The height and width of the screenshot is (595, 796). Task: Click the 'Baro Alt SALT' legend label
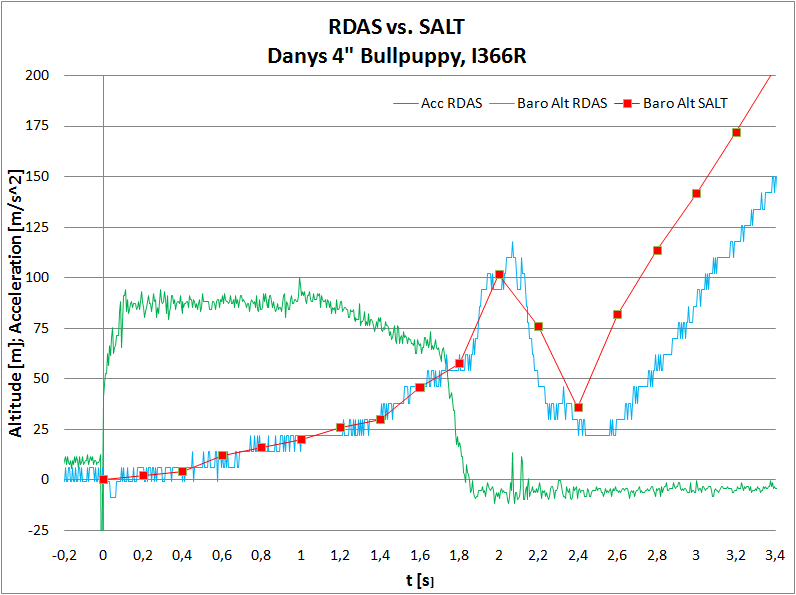[x=685, y=102]
